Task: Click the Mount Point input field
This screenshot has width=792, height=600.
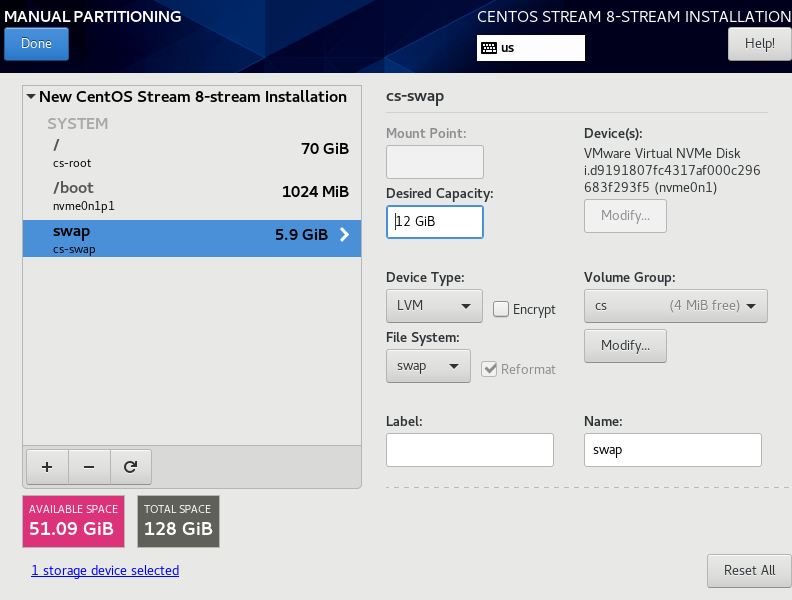Action: [434, 162]
